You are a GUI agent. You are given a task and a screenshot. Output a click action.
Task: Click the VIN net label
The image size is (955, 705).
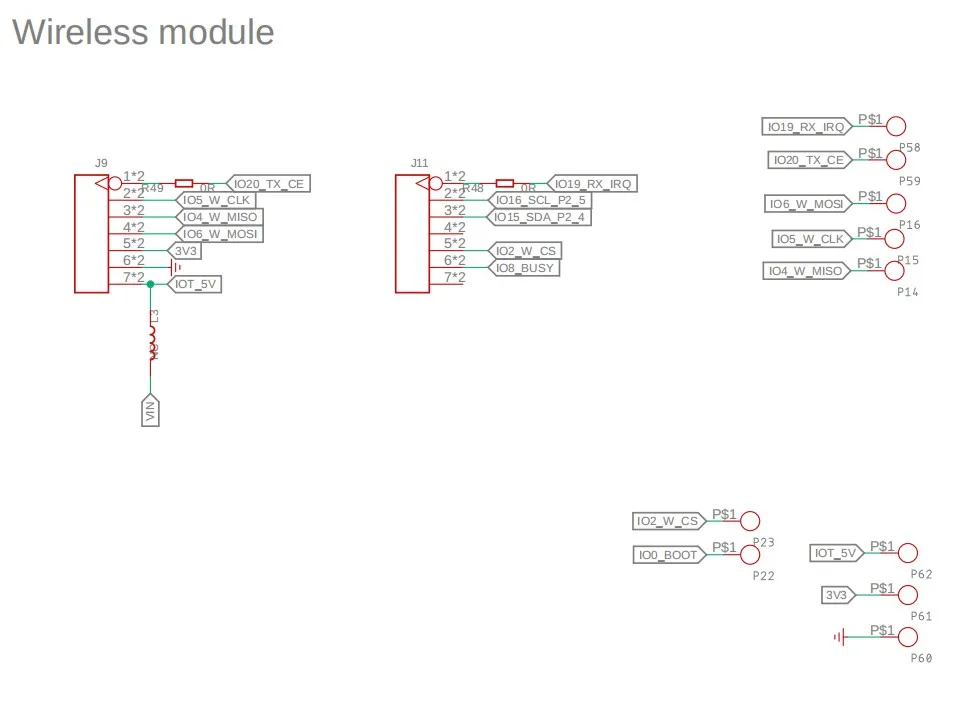[x=150, y=410]
